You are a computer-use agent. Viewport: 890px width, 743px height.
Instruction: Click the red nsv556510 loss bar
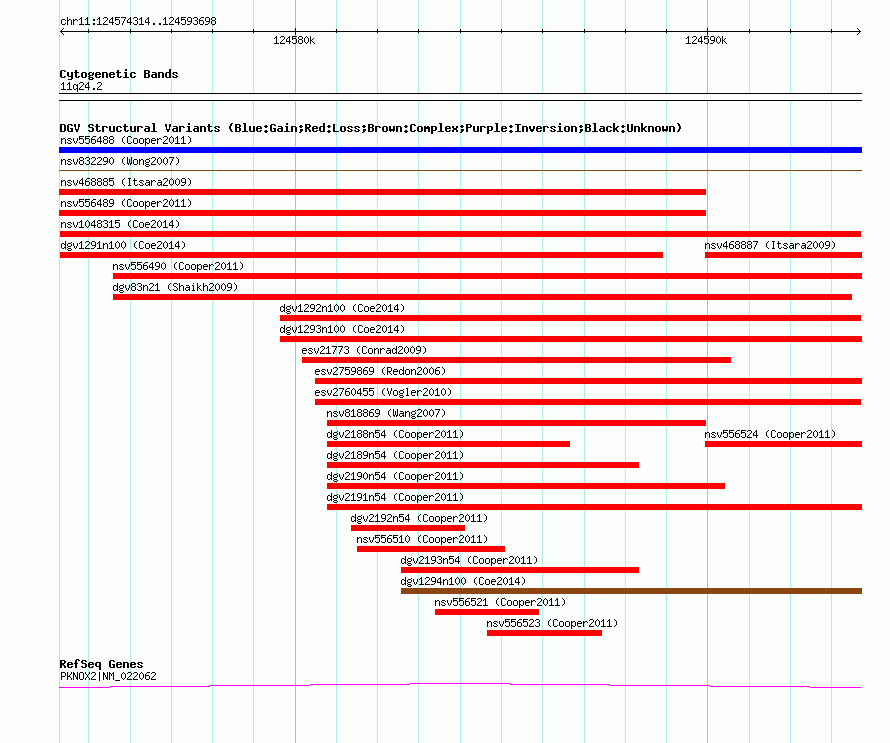coord(431,549)
